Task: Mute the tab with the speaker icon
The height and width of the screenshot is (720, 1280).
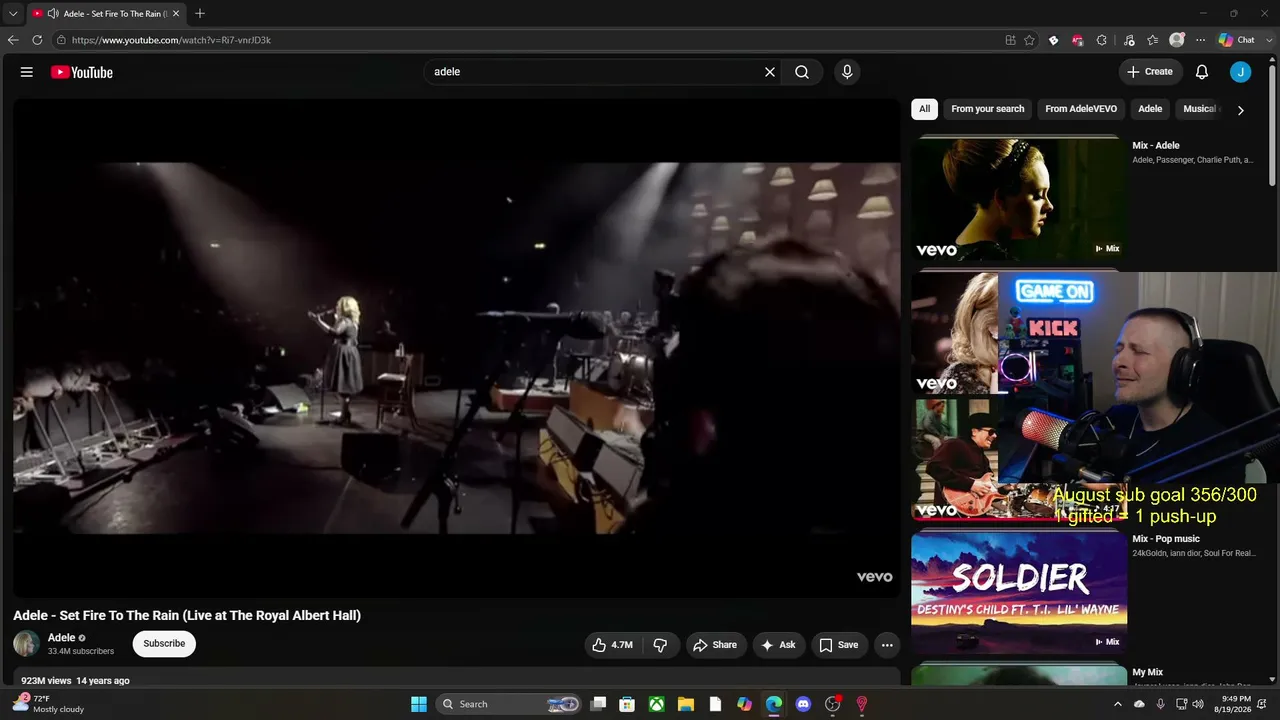Action: pos(53,14)
